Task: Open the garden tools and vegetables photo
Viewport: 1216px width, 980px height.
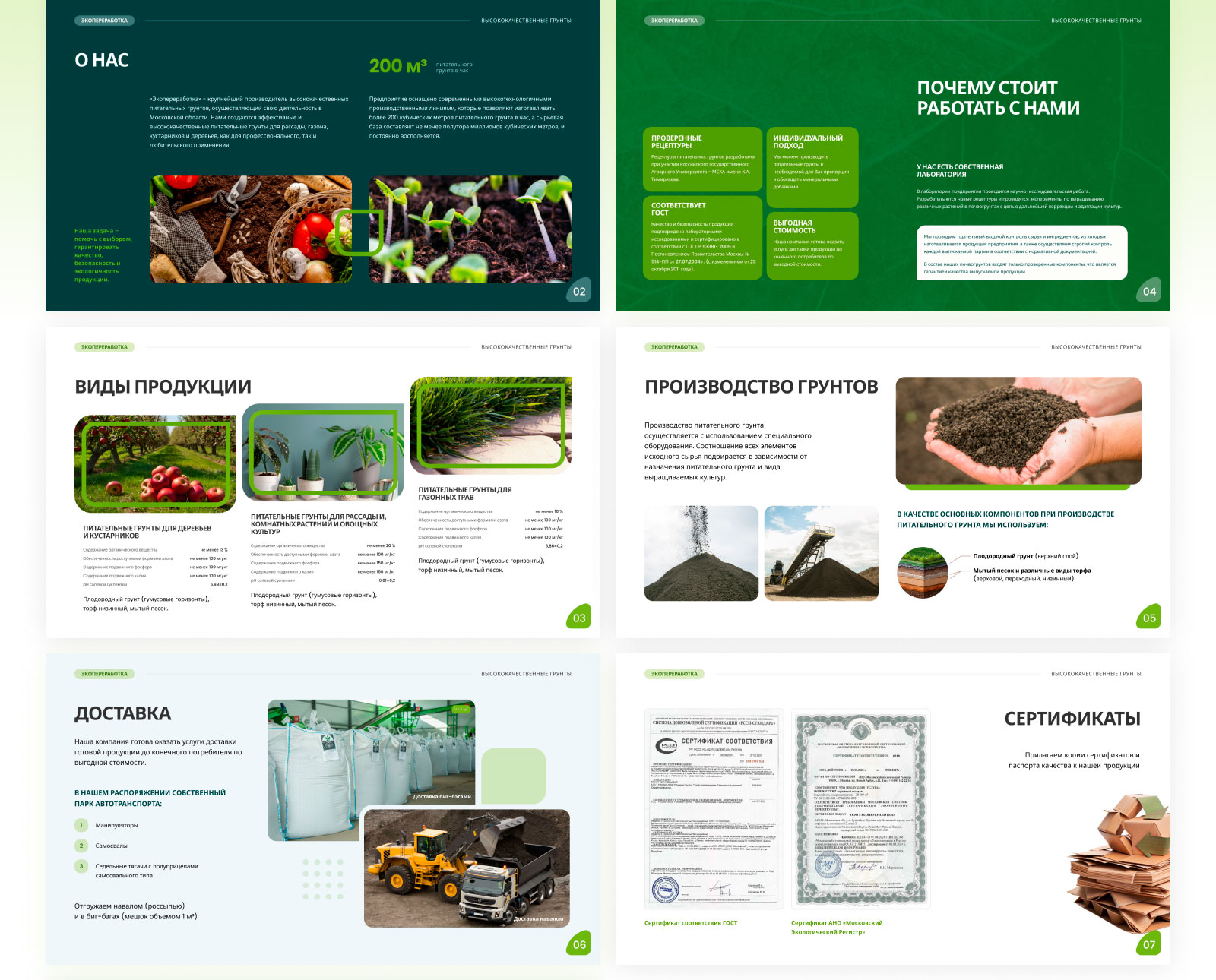Action: (251, 229)
